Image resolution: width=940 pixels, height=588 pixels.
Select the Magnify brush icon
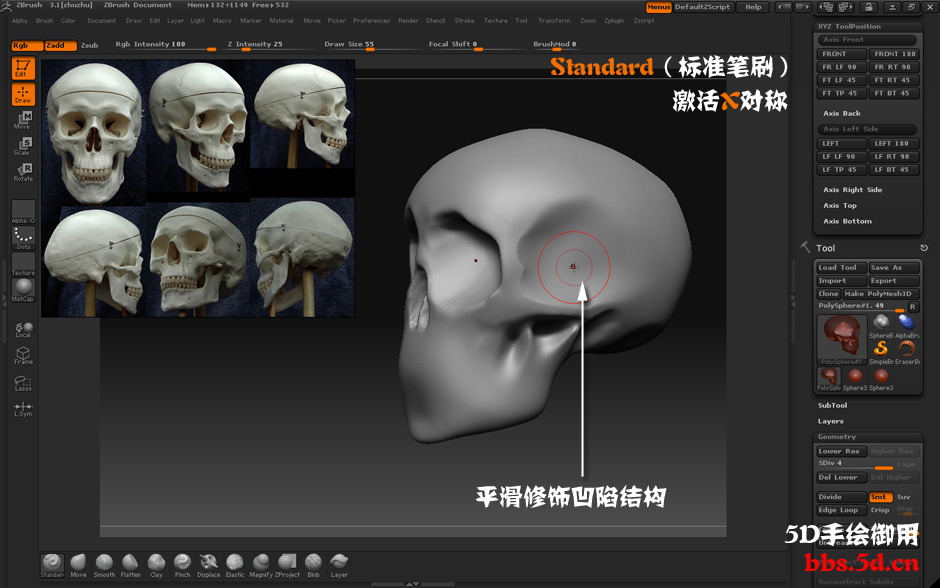click(x=261, y=566)
